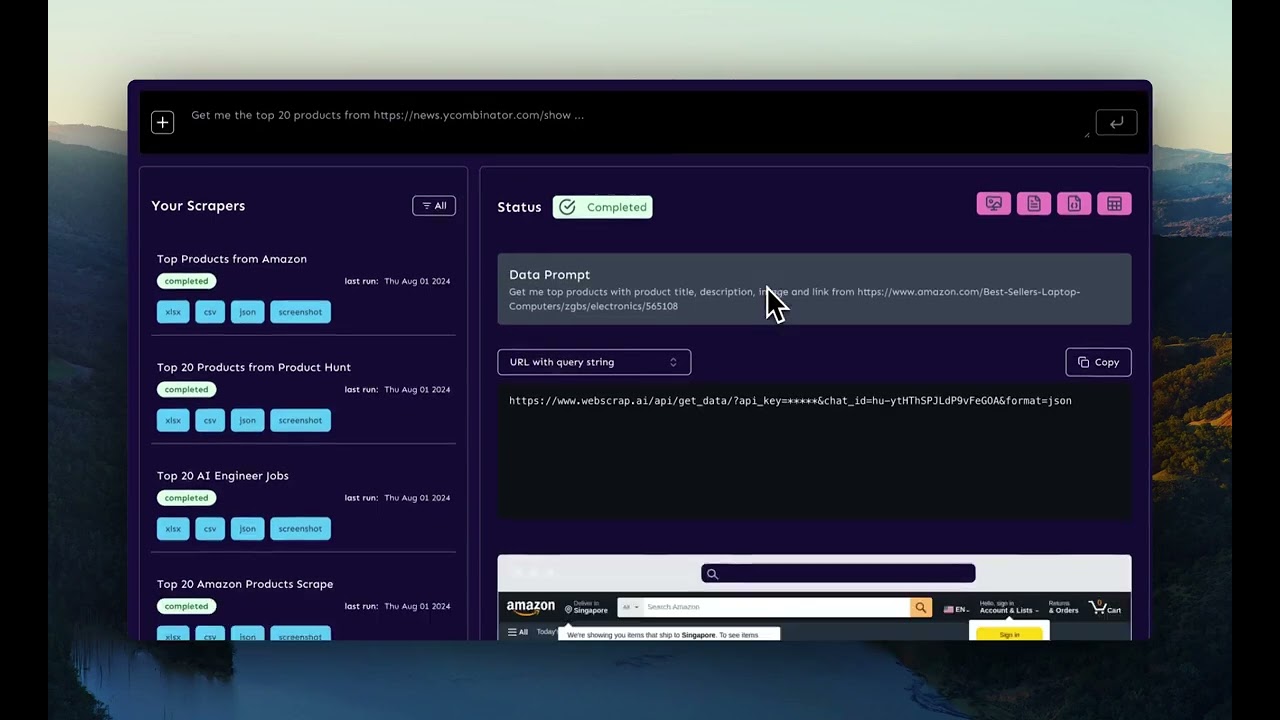The height and width of the screenshot is (720, 1280).
Task: Open Returns & Orders in the Amazon preview
Action: (1063, 607)
